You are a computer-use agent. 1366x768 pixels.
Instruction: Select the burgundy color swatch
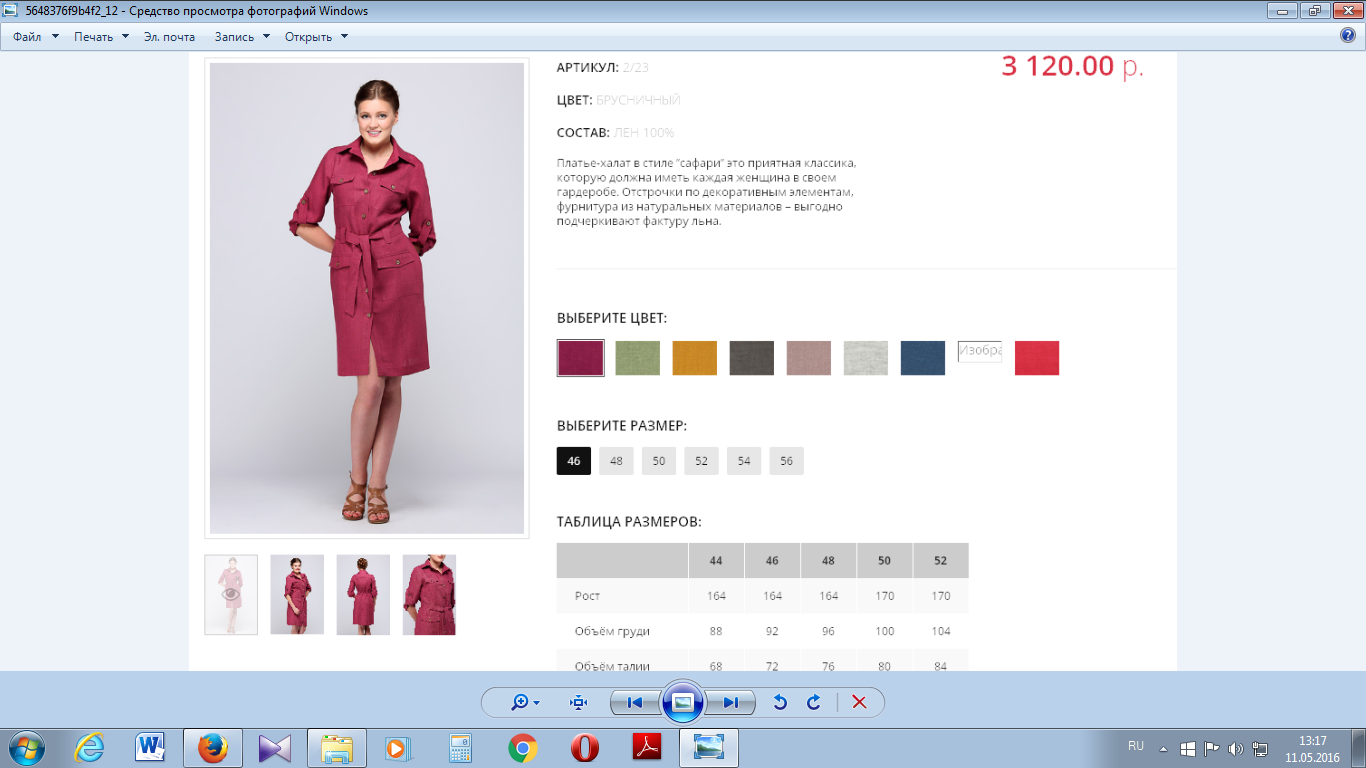(x=581, y=358)
